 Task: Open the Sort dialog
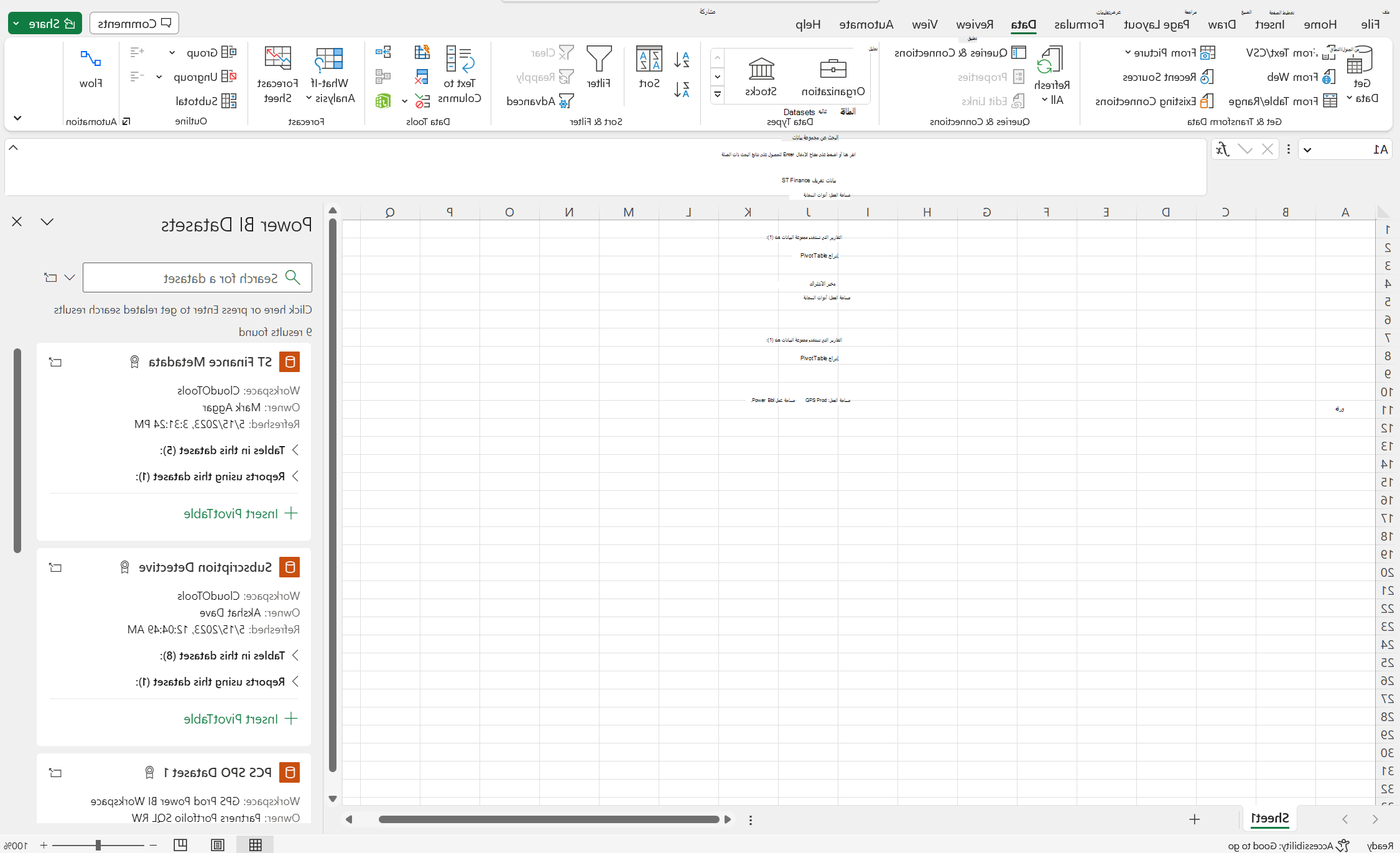[x=649, y=67]
